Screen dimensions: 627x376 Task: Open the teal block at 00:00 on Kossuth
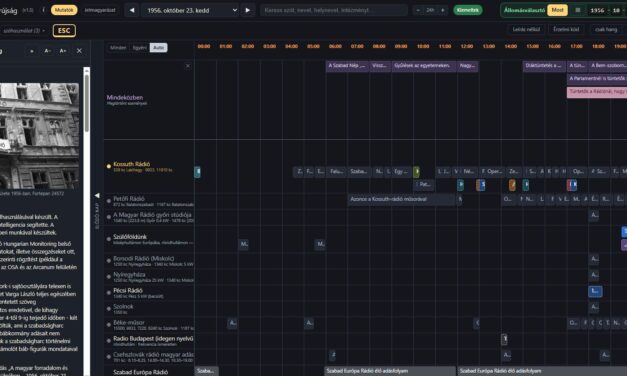[197, 172]
